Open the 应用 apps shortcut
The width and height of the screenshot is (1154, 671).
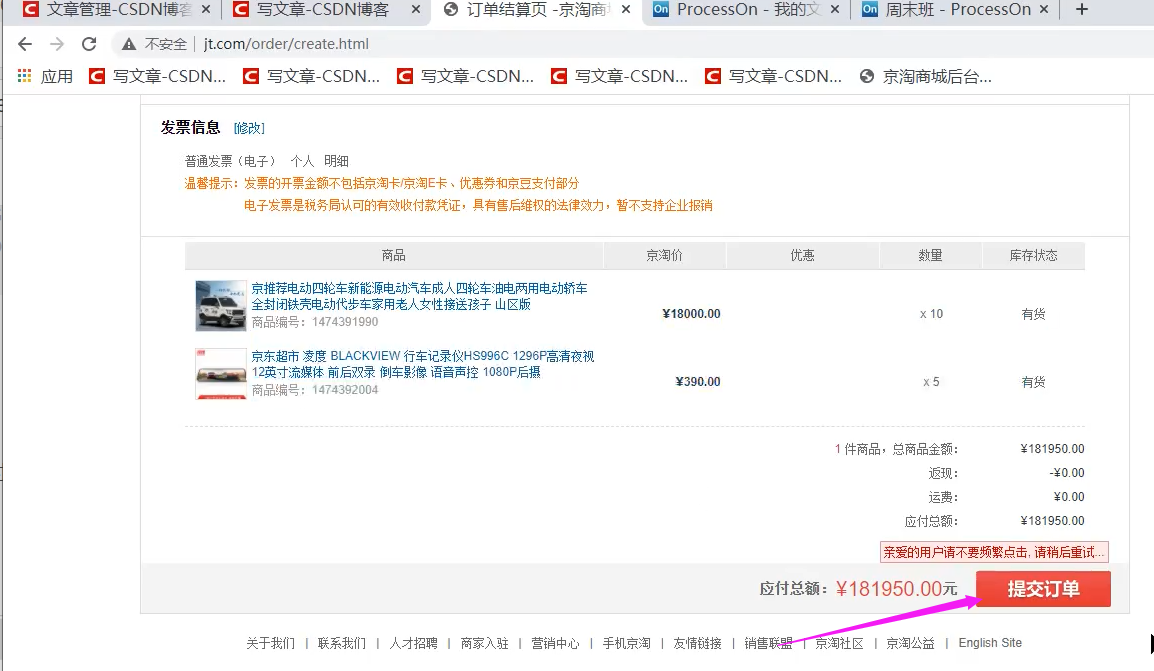click(46, 76)
